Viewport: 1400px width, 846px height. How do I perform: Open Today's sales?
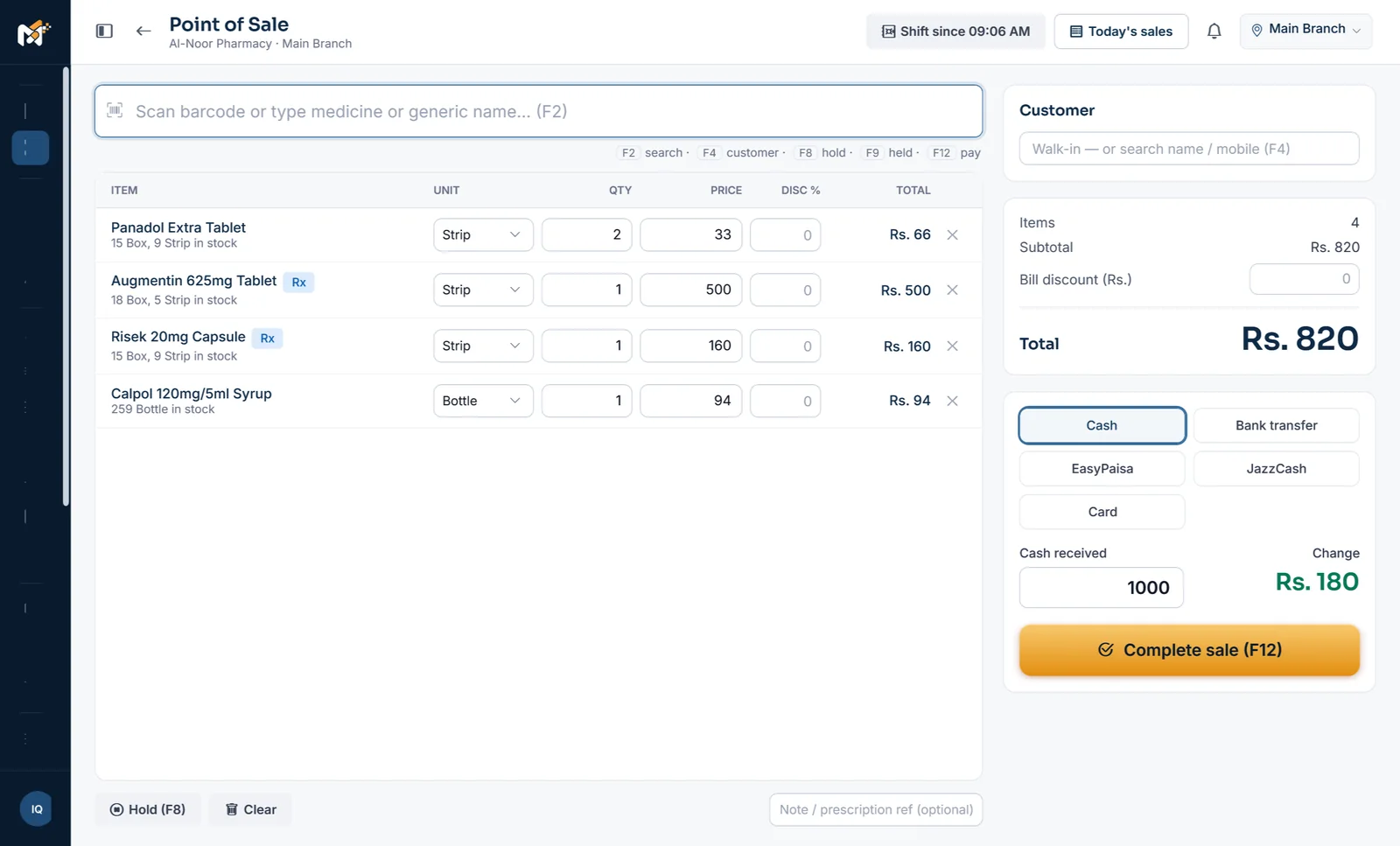(x=1121, y=31)
